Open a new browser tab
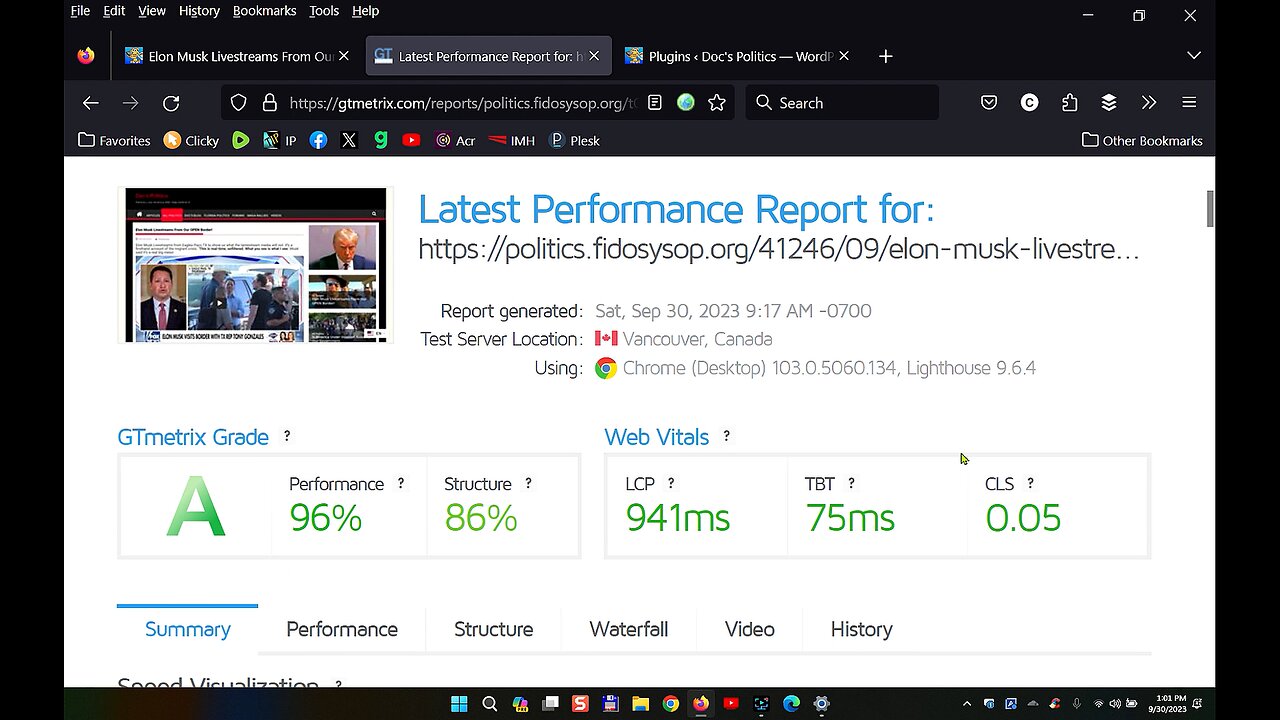This screenshot has height=720, width=1280. (x=885, y=56)
